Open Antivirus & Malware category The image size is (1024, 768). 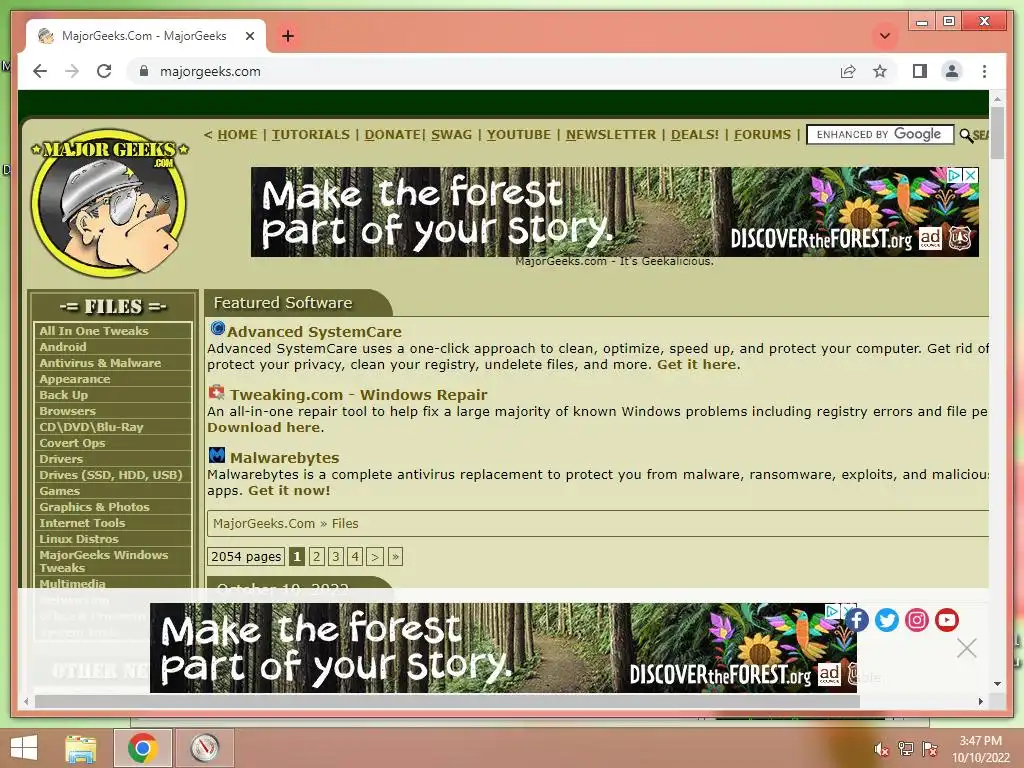click(100, 363)
